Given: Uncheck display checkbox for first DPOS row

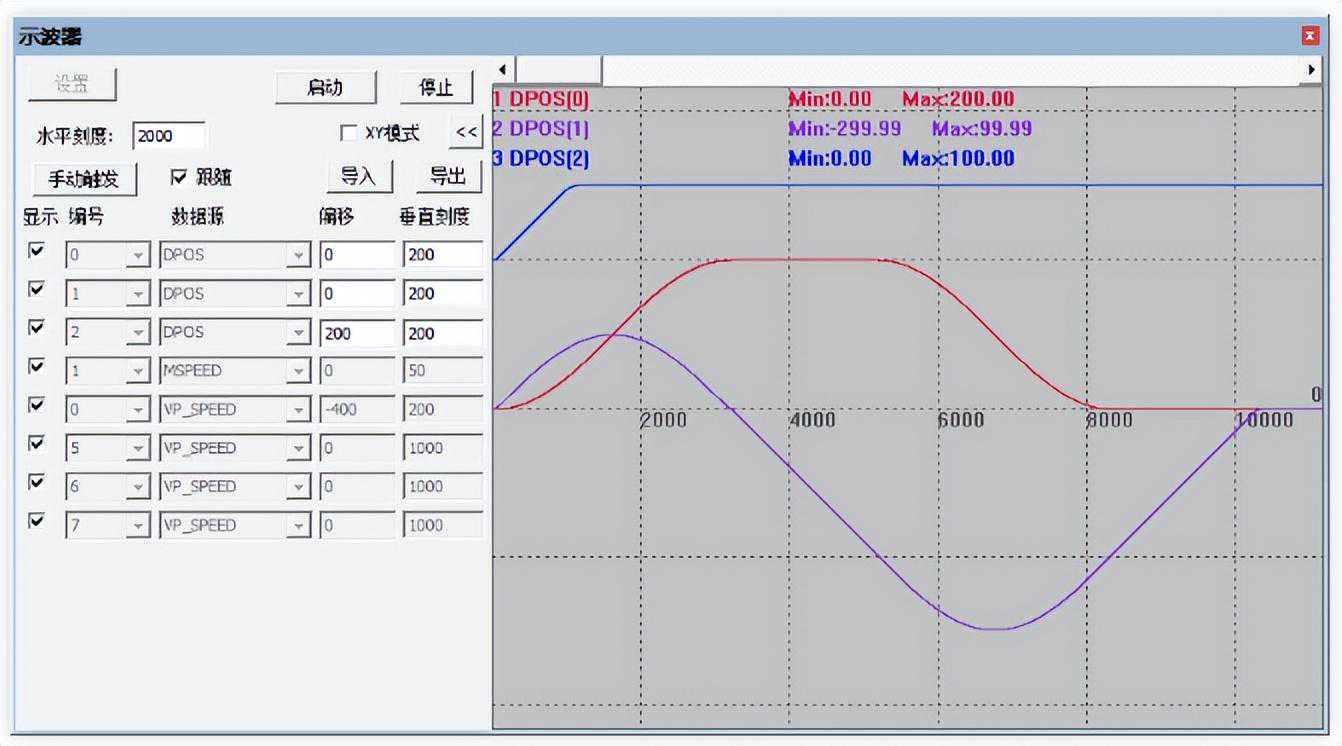Looking at the screenshot, I should point(37,251).
